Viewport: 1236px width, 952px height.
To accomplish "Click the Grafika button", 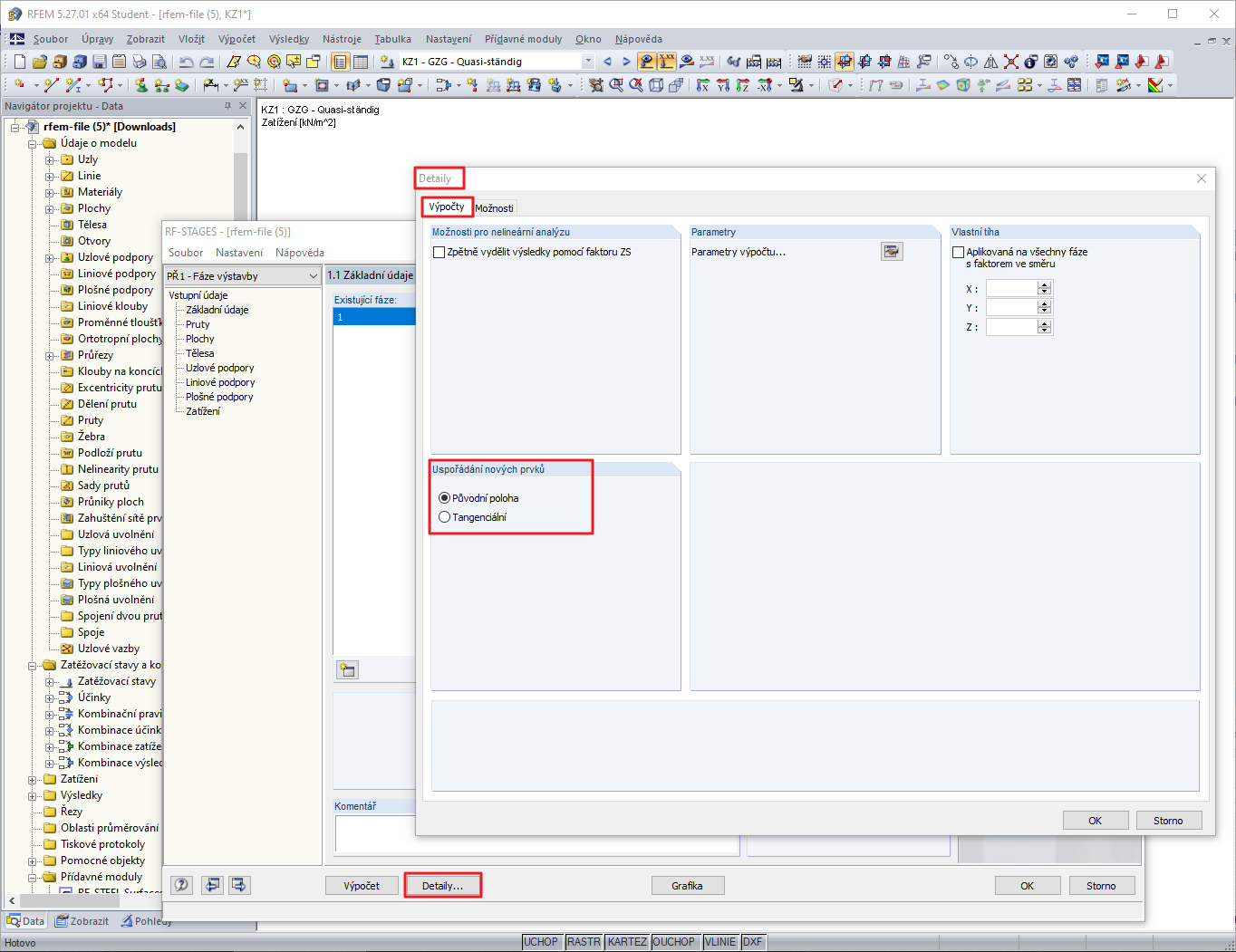I will point(687,886).
